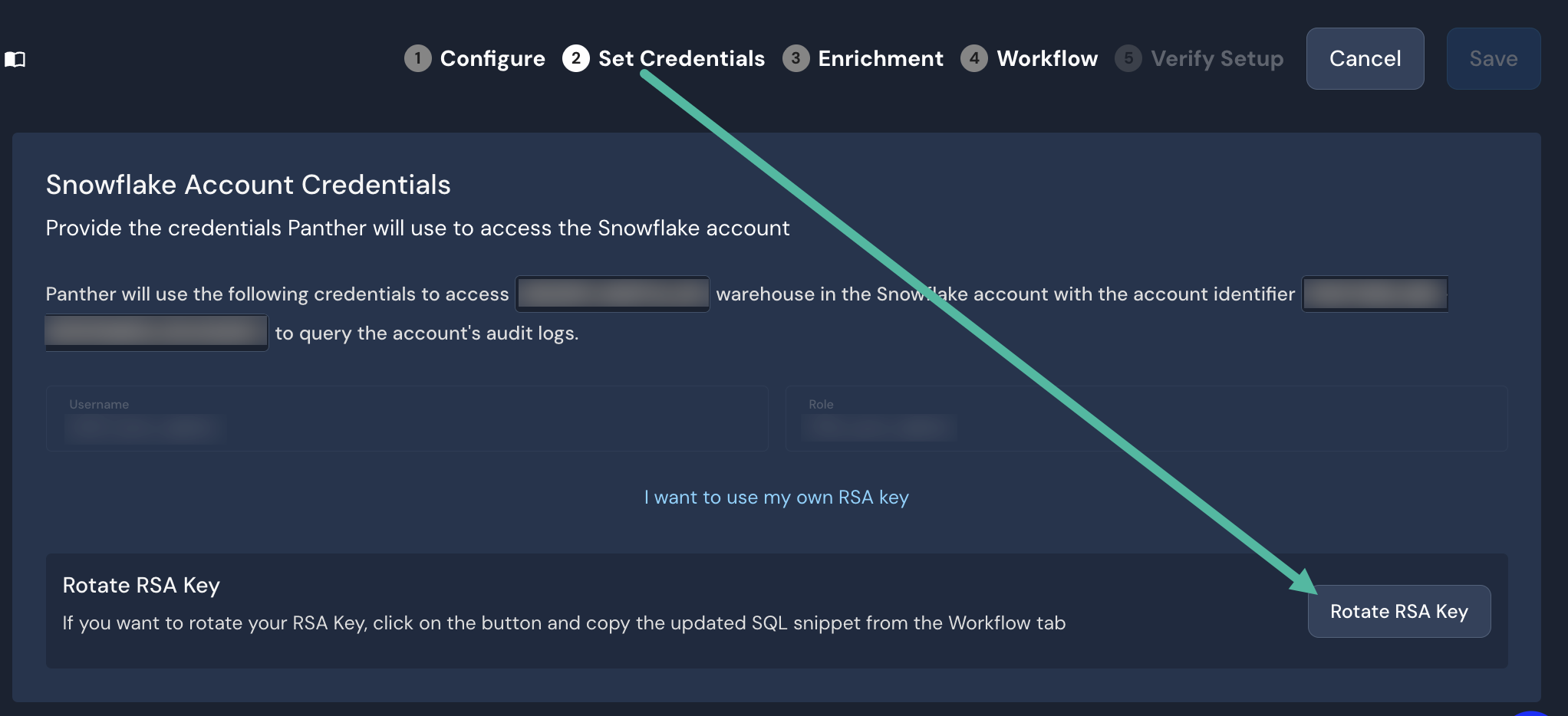
Task: Click the blurred account identifier chip
Action: pos(1374,294)
